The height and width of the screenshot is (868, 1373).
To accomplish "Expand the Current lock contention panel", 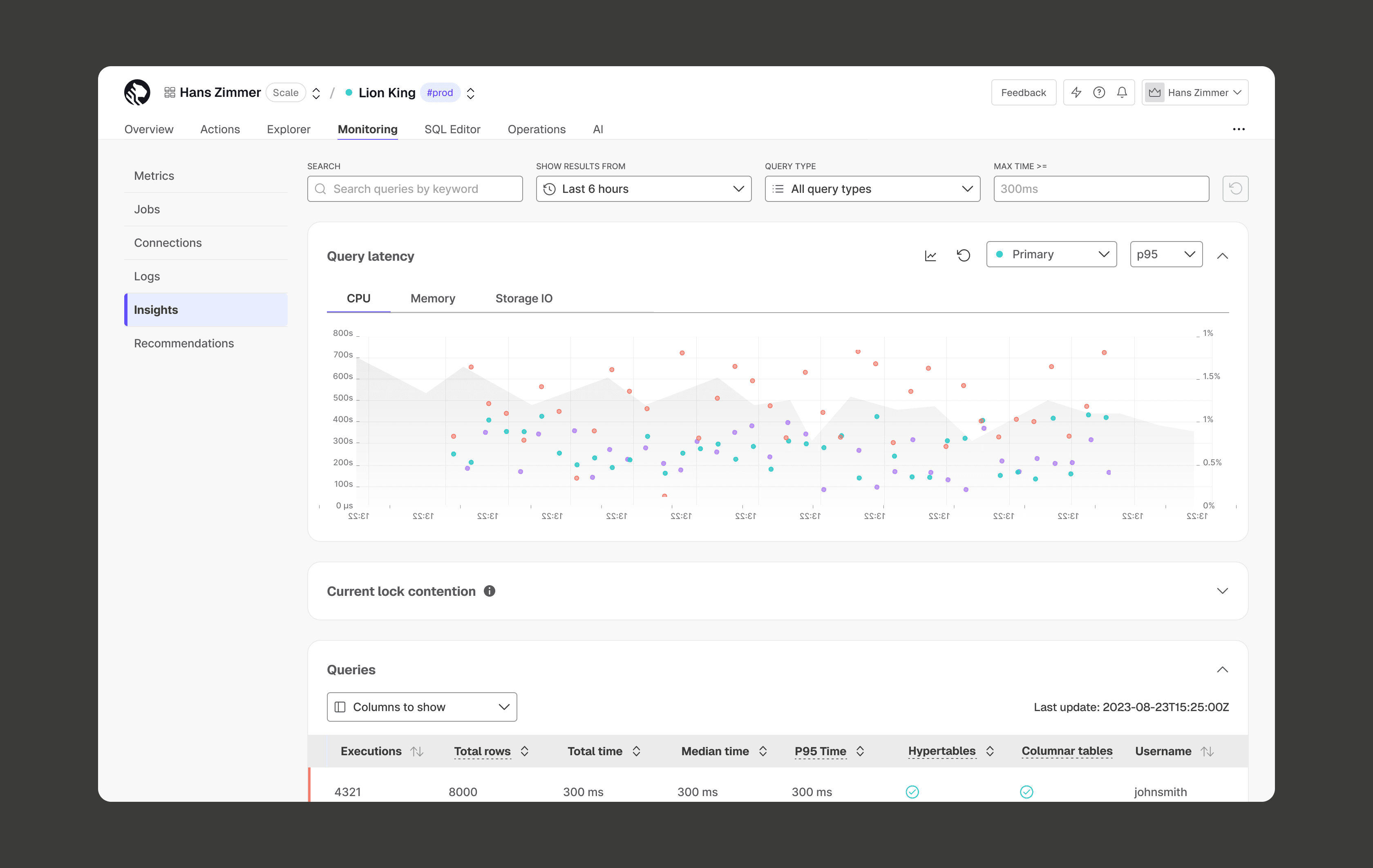I will point(1222,591).
